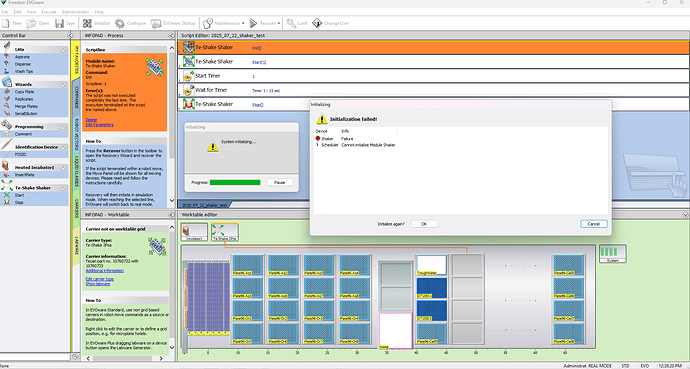The height and width of the screenshot is (369, 690).
Task: Click the INFOPAD Process vertical scrollbar
Action: pos(172,124)
